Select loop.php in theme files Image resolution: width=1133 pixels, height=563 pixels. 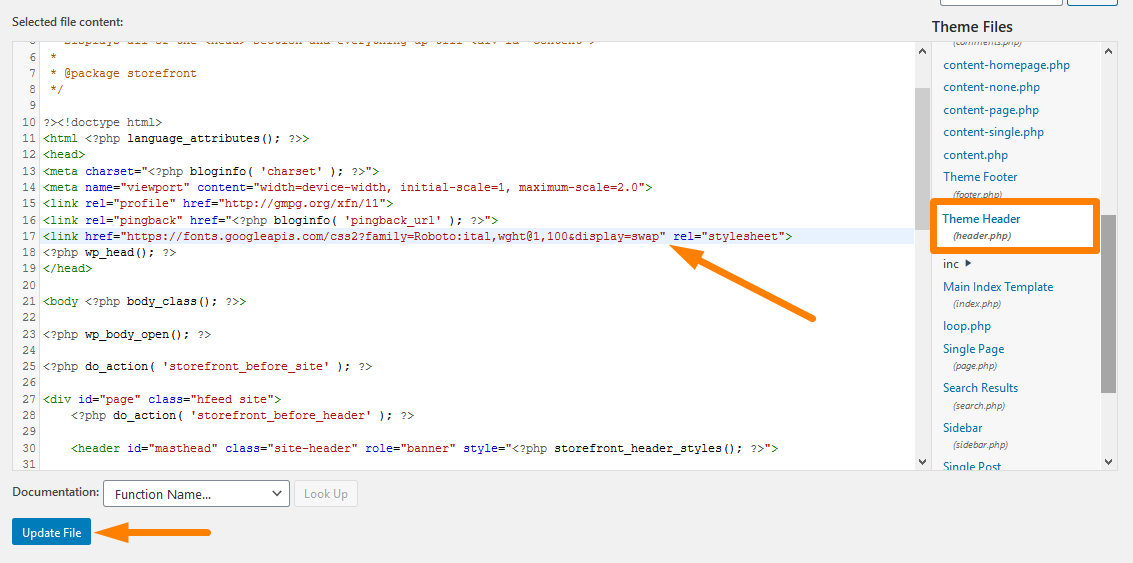(x=966, y=326)
